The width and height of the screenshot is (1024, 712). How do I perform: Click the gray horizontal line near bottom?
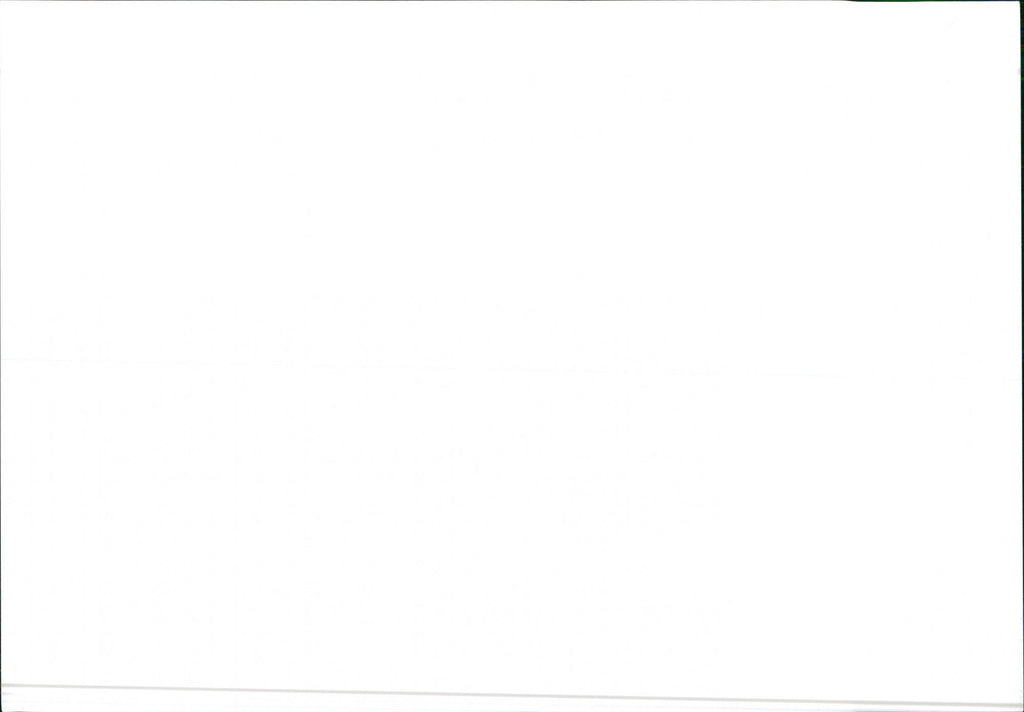pos(512,695)
